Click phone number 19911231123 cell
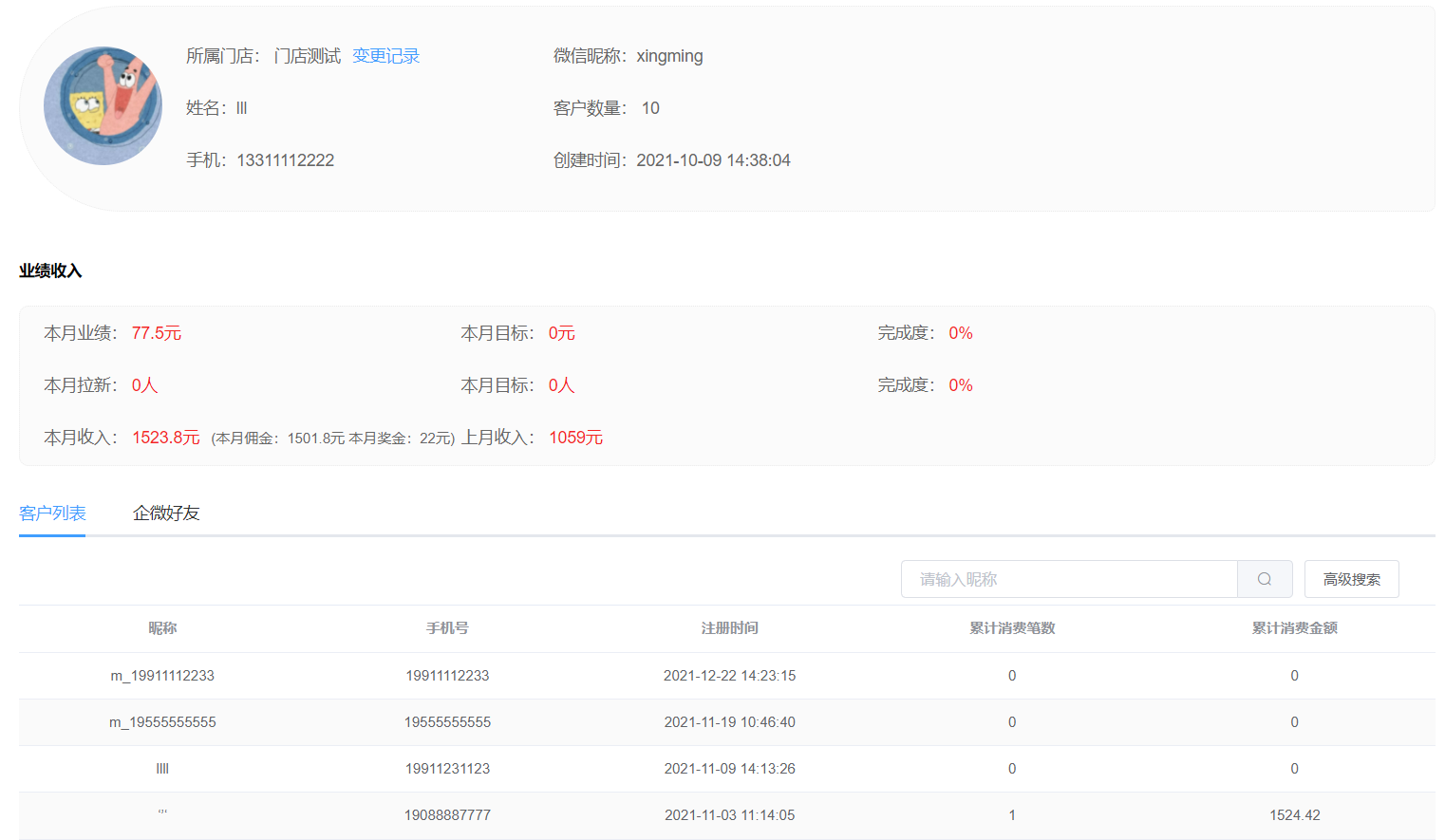The width and height of the screenshot is (1445, 840). [x=447, y=769]
